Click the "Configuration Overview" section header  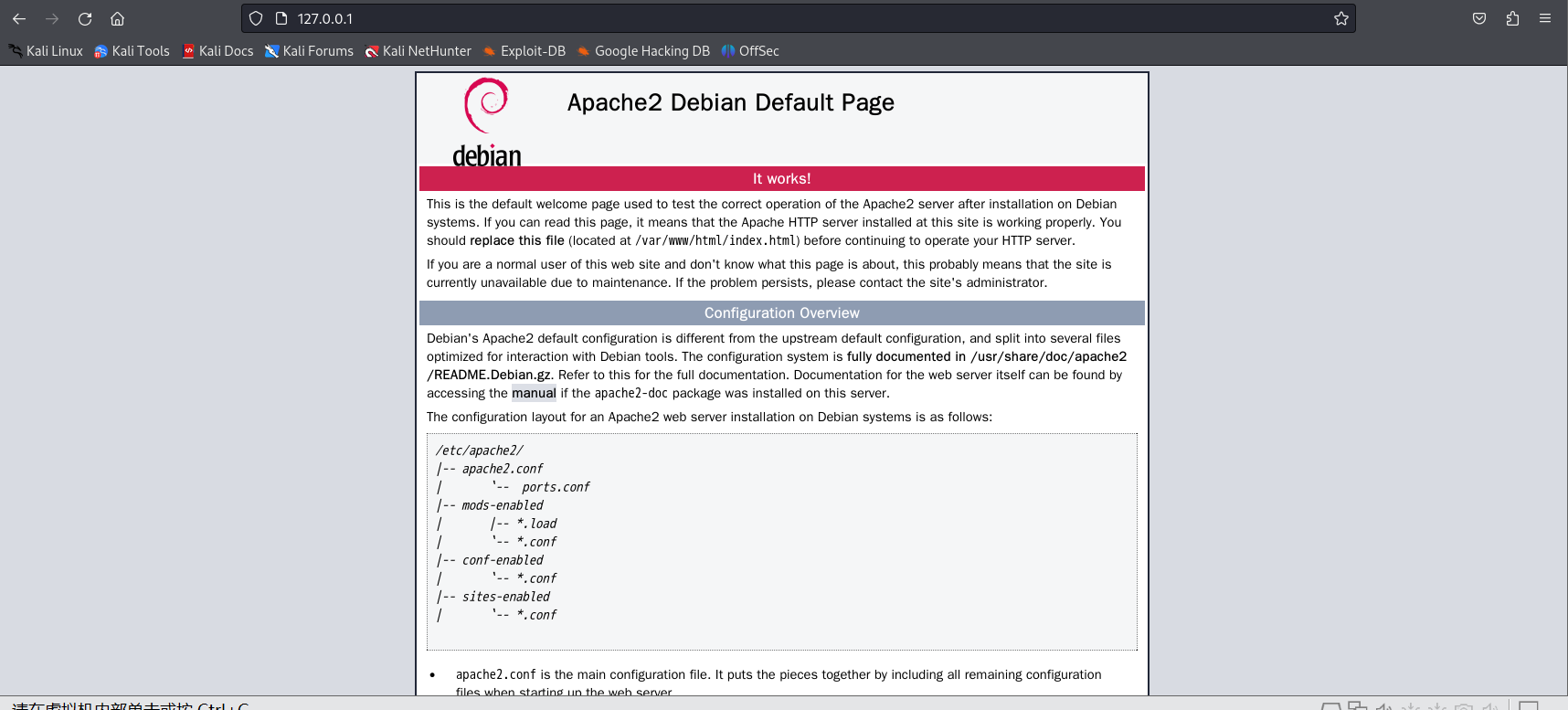[782, 313]
